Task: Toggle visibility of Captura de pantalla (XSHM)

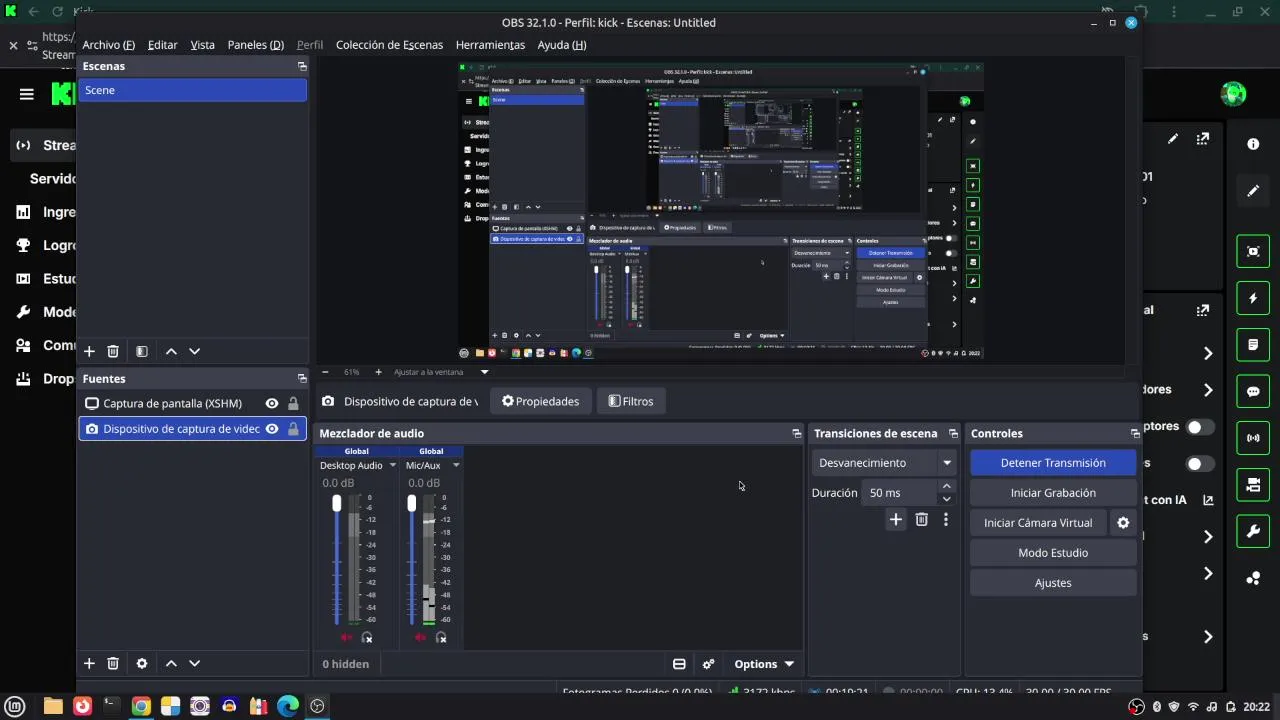Action: tap(271, 403)
